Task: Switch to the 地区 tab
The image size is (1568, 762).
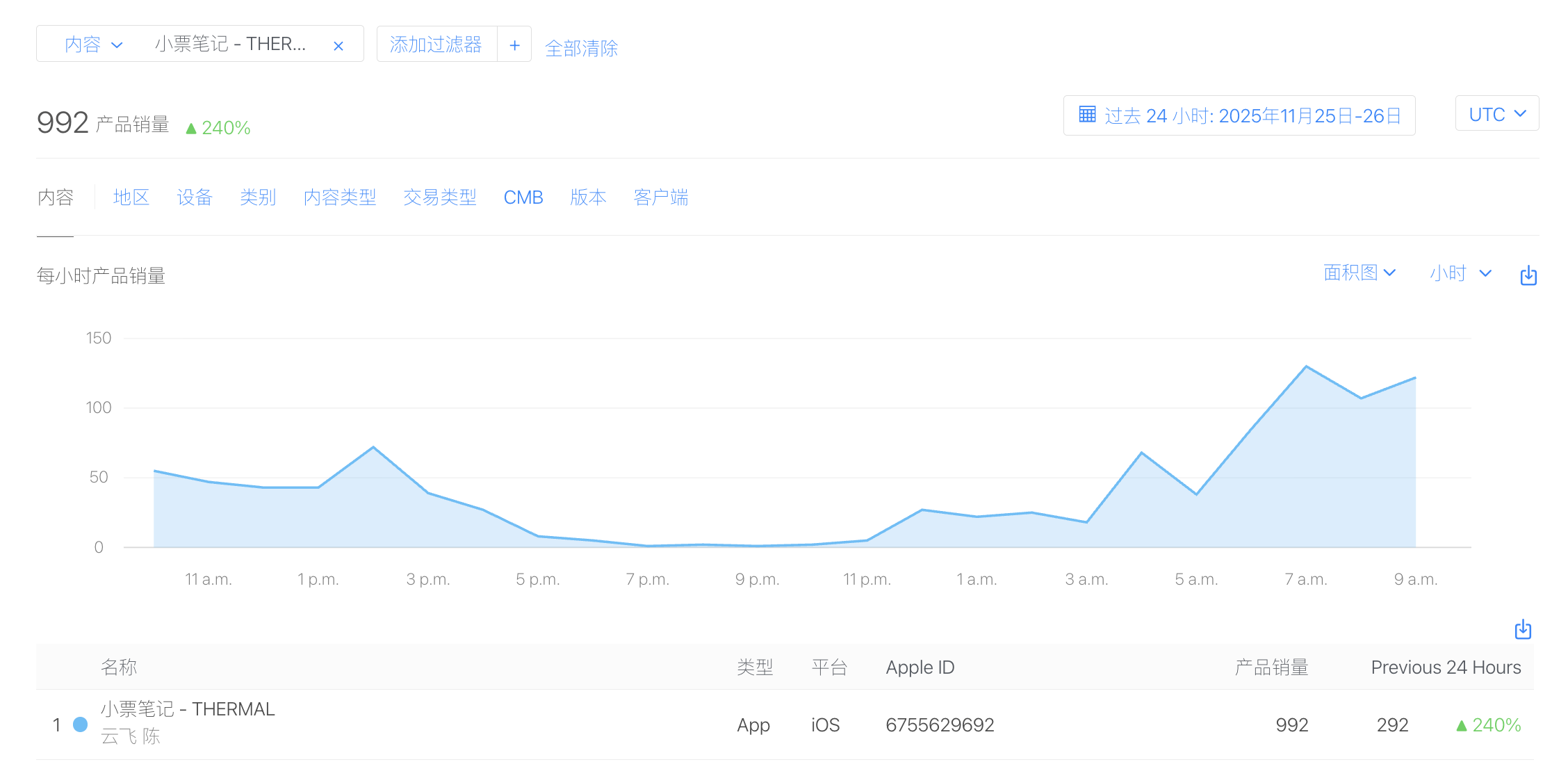Action: [131, 197]
